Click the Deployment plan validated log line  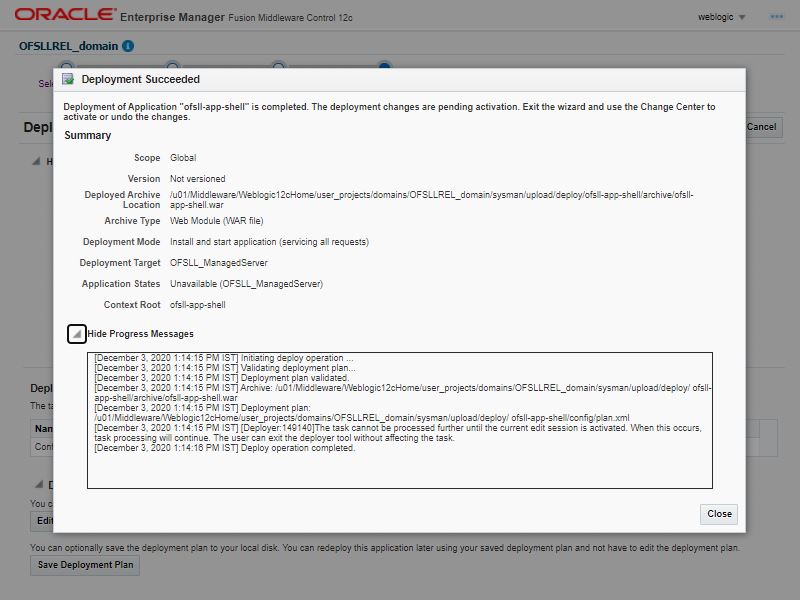point(221,378)
